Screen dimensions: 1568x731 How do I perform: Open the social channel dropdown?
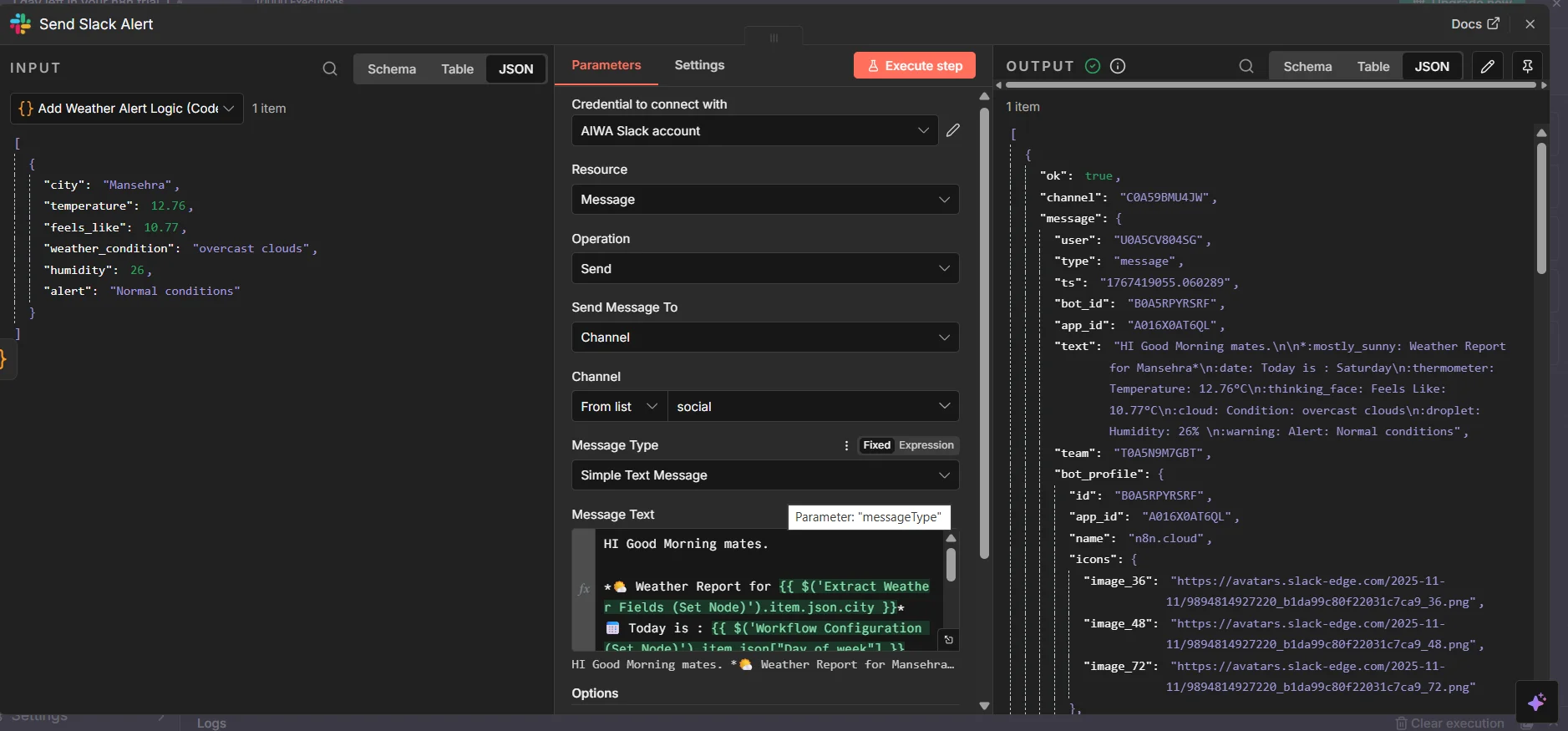tap(814, 407)
